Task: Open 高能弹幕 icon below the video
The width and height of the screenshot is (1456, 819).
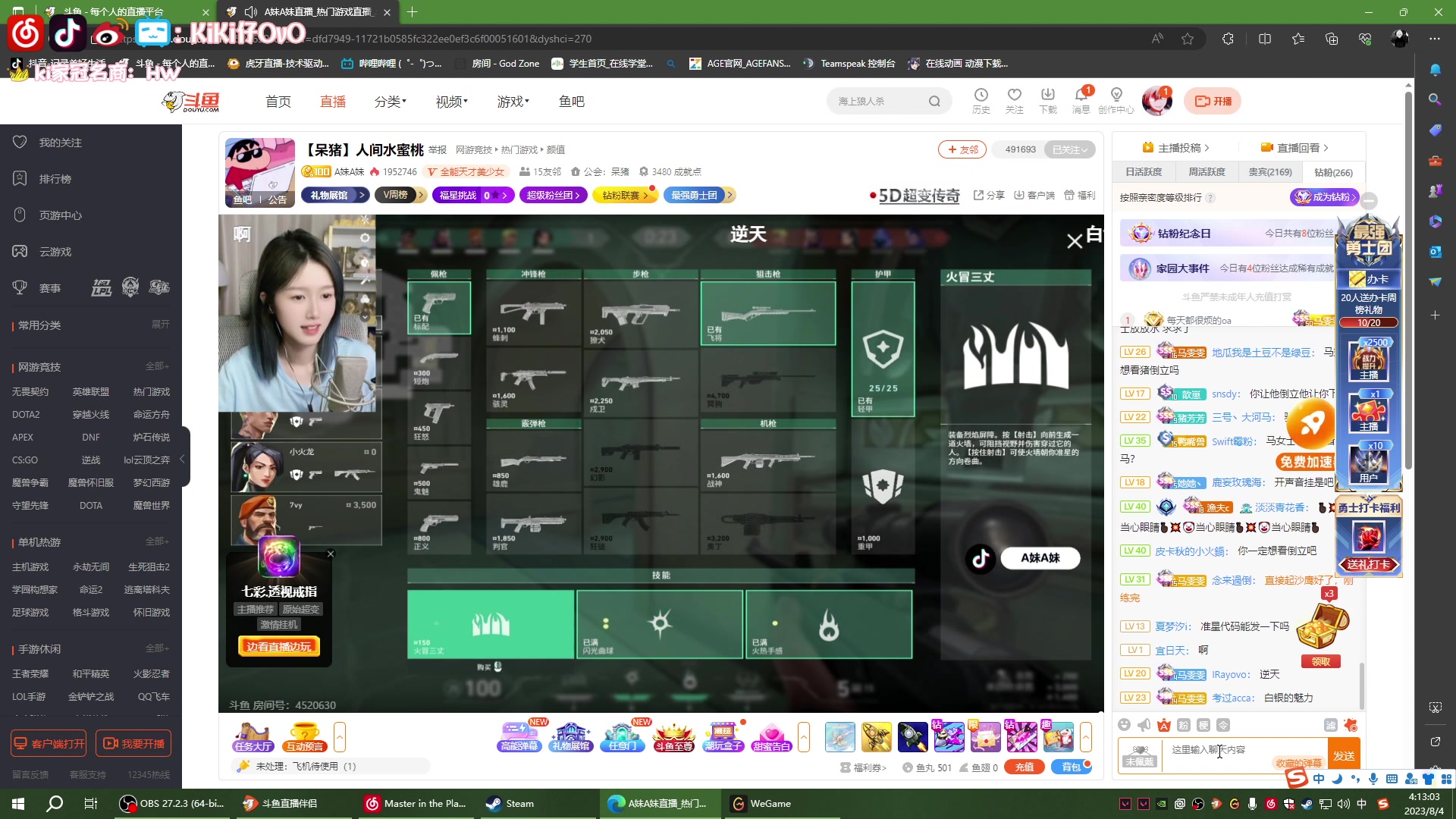Action: coord(520,736)
